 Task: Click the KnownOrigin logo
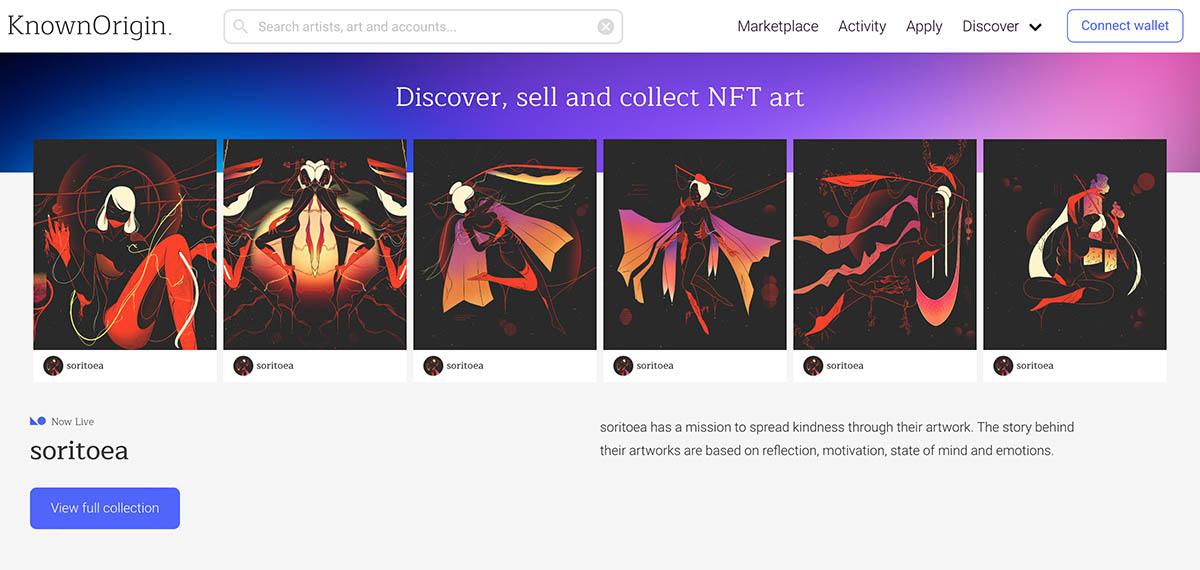[x=89, y=26]
